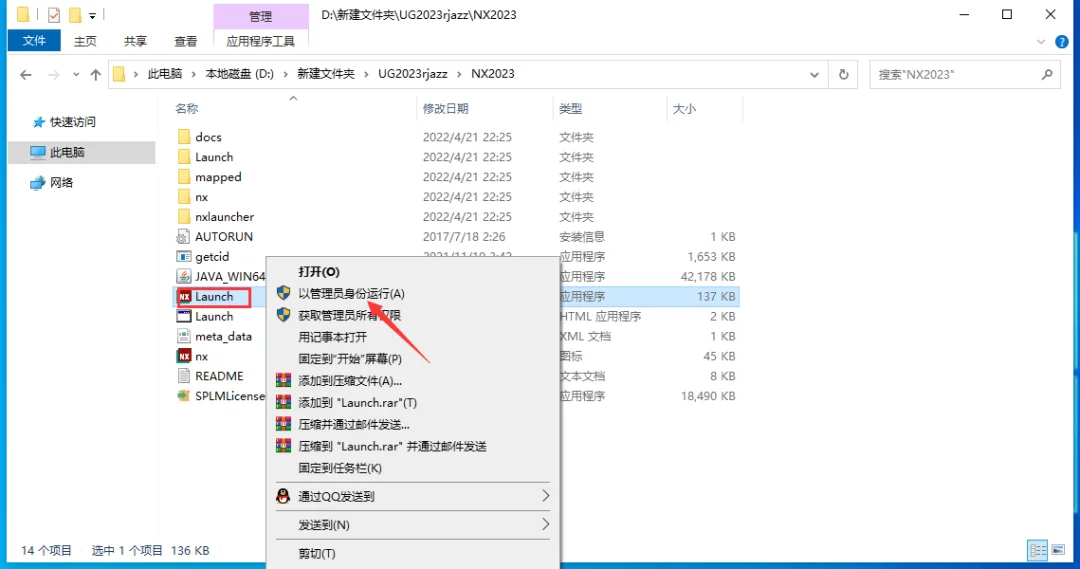This screenshot has height=569, width=1080.
Task: Click UG2023rjazz breadcrumb segment
Action: click(x=413, y=74)
